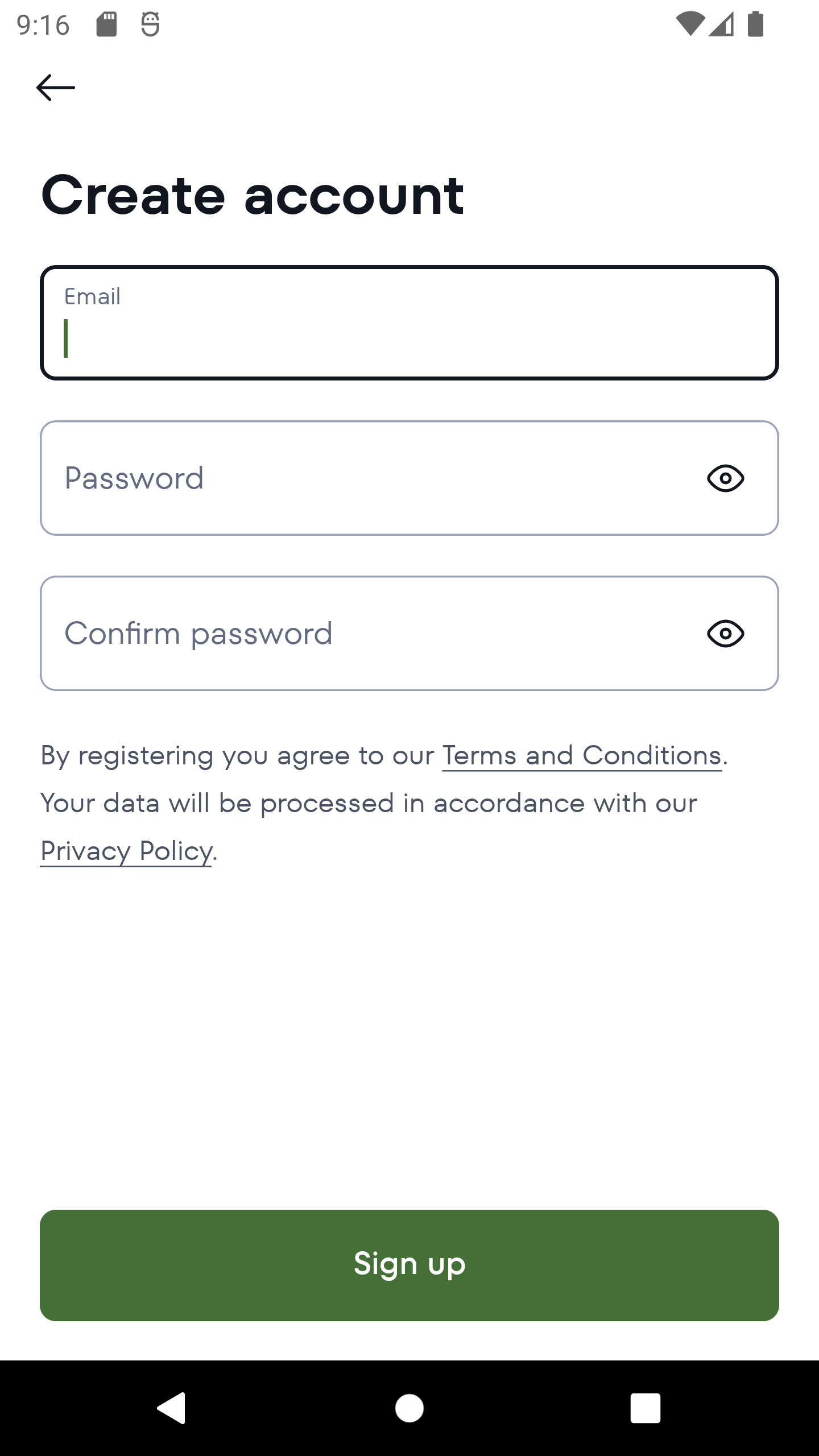
Task: Tap the 9:16 clock in status bar
Action: (x=43, y=26)
